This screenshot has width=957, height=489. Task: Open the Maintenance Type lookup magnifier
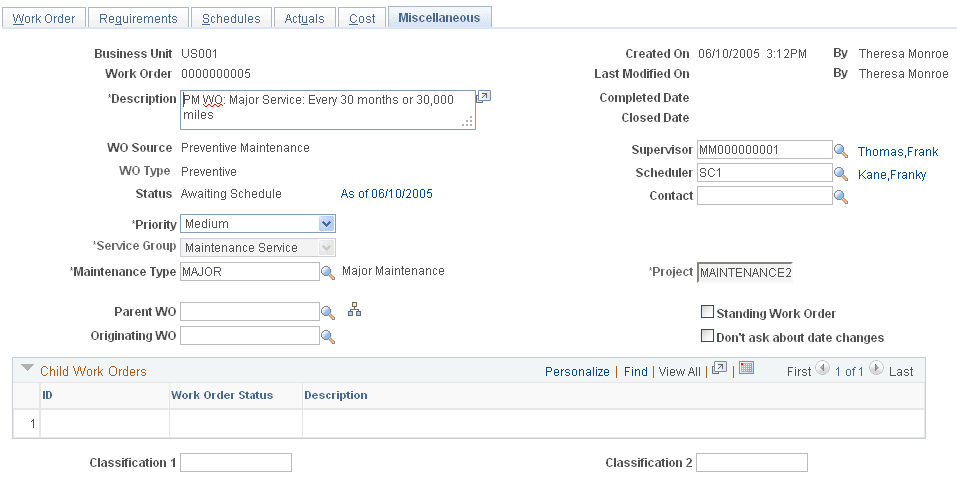point(328,272)
